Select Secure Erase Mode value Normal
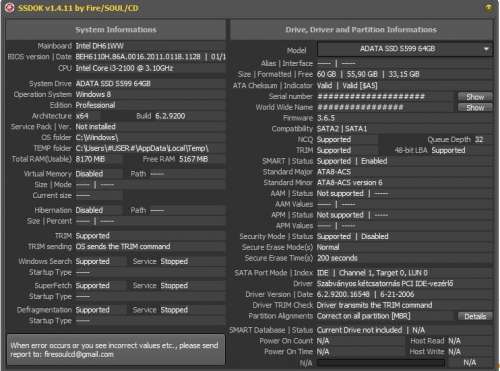This screenshot has width=500, height=371. tap(328, 247)
